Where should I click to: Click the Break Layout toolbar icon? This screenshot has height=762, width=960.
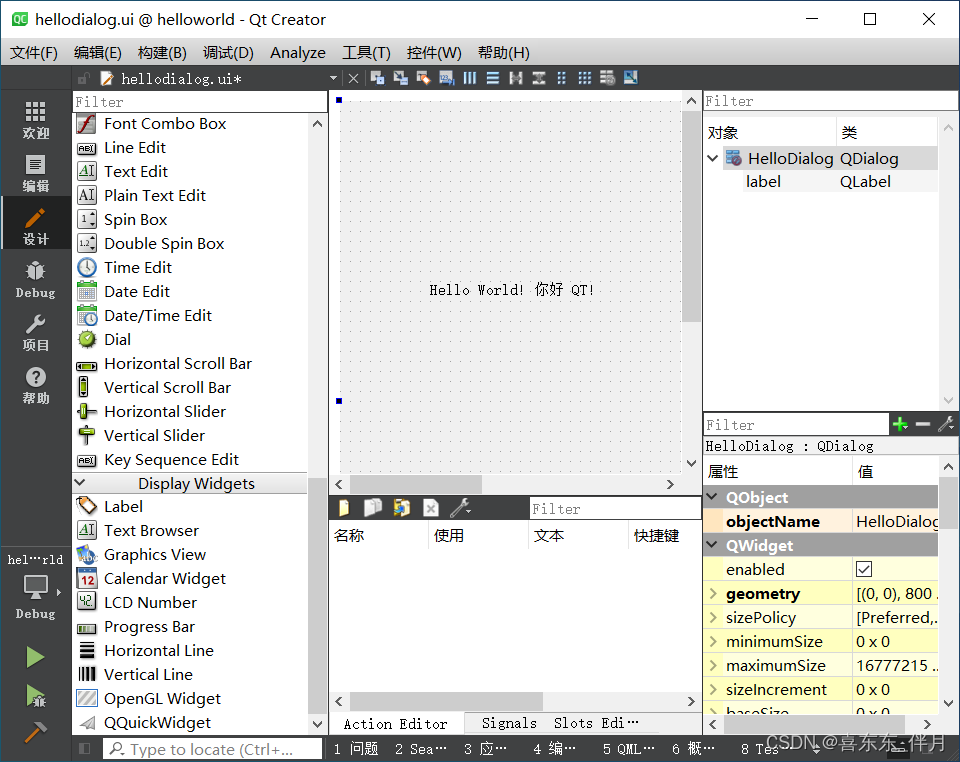[x=607, y=78]
